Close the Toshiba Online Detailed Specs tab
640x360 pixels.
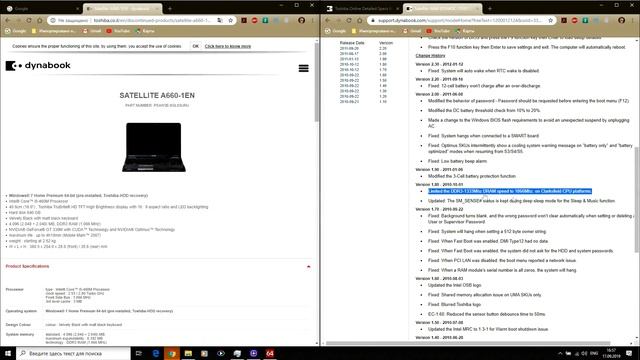click(x=398, y=9)
